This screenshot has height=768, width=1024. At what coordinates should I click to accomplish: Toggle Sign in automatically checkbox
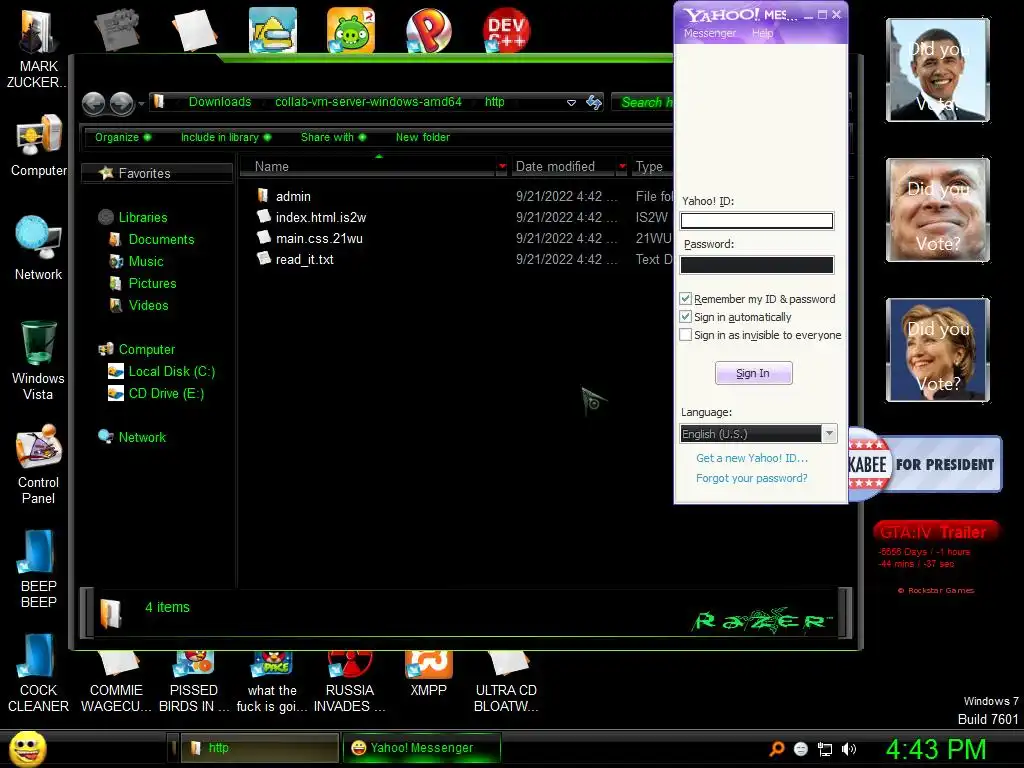tap(685, 317)
